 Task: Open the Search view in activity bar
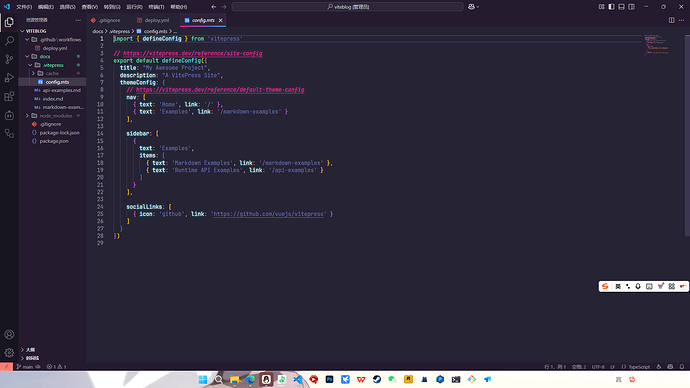[x=9, y=41]
